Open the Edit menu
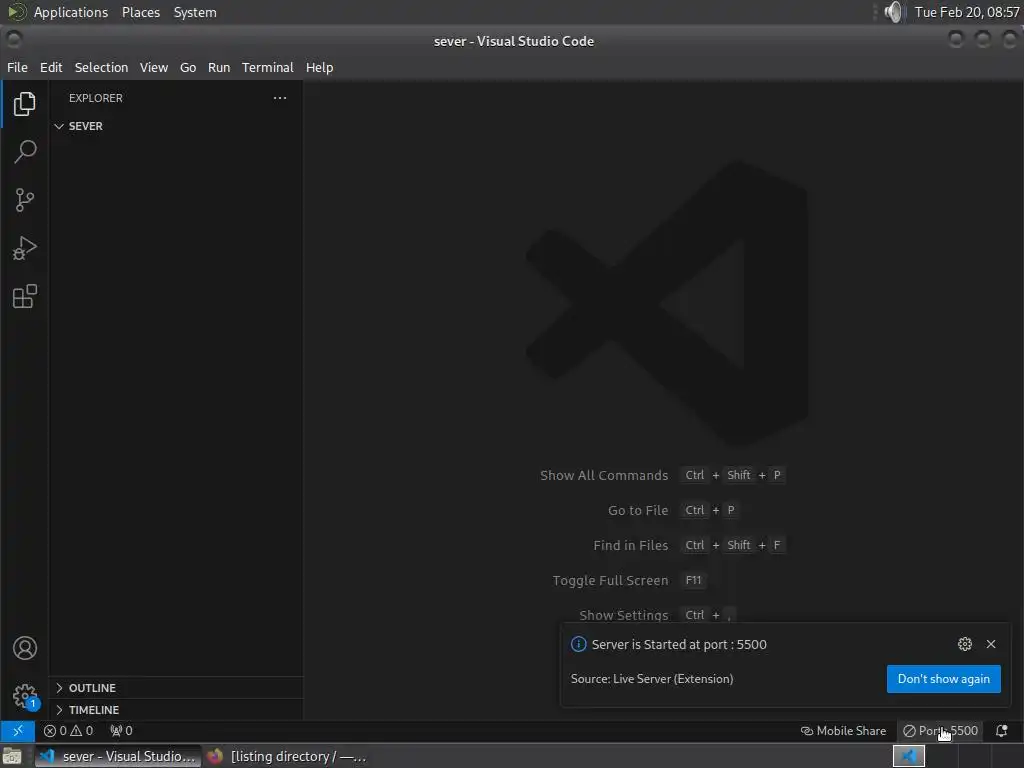The width and height of the screenshot is (1024, 768). pos(51,67)
